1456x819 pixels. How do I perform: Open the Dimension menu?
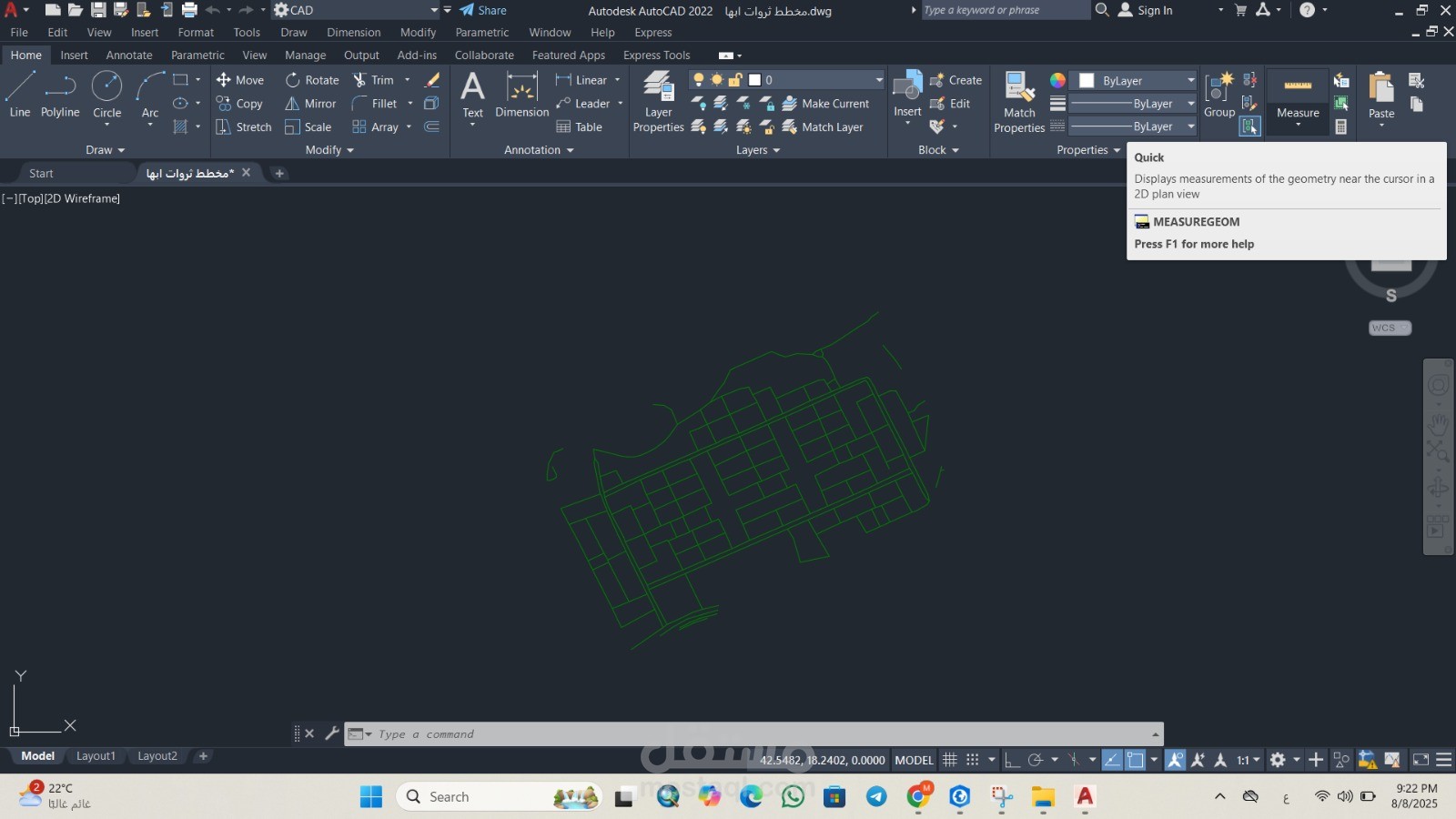[354, 33]
